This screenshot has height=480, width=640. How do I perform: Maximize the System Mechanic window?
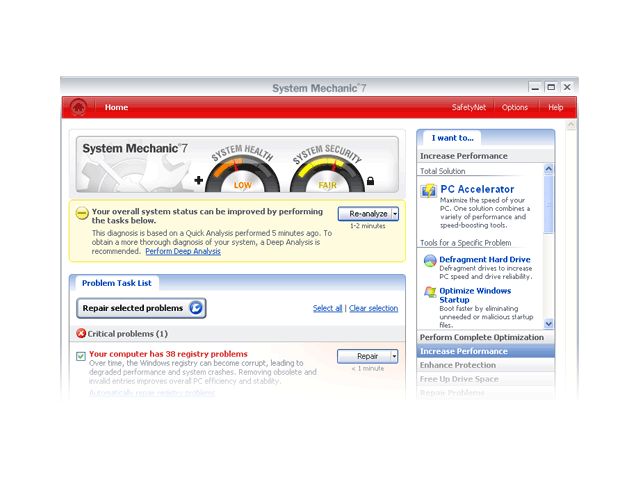[x=551, y=87]
